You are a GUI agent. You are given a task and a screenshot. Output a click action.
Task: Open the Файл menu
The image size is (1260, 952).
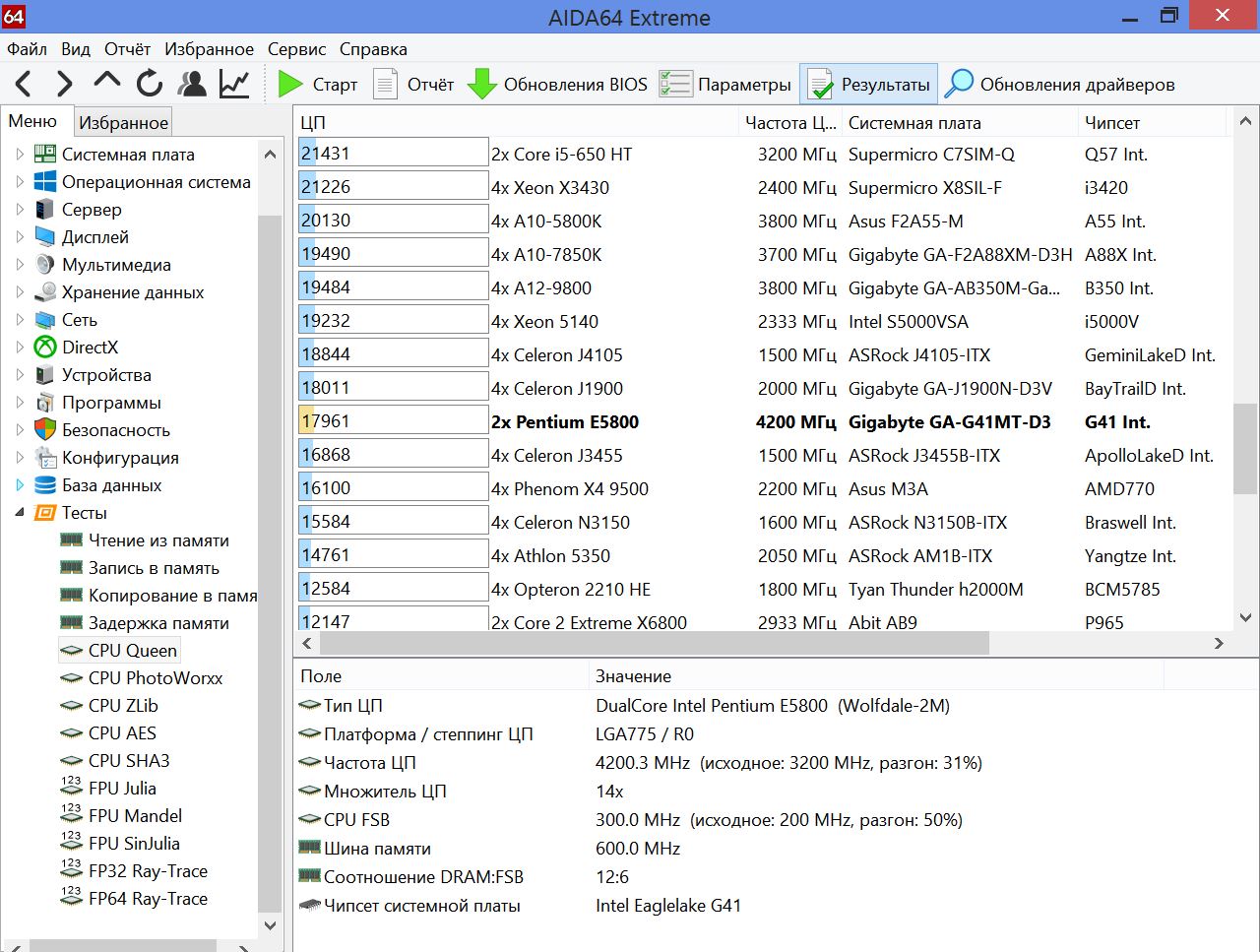tap(28, 49)
